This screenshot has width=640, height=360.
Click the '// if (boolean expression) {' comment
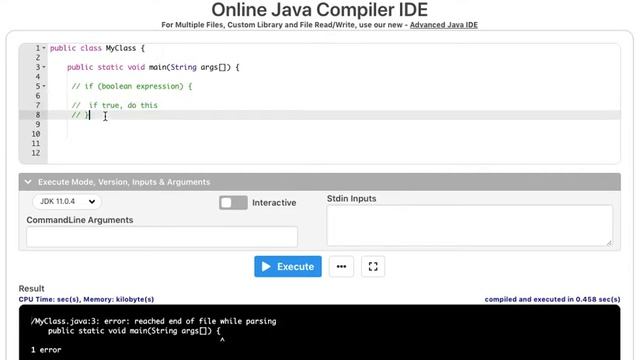pos(132,86)
